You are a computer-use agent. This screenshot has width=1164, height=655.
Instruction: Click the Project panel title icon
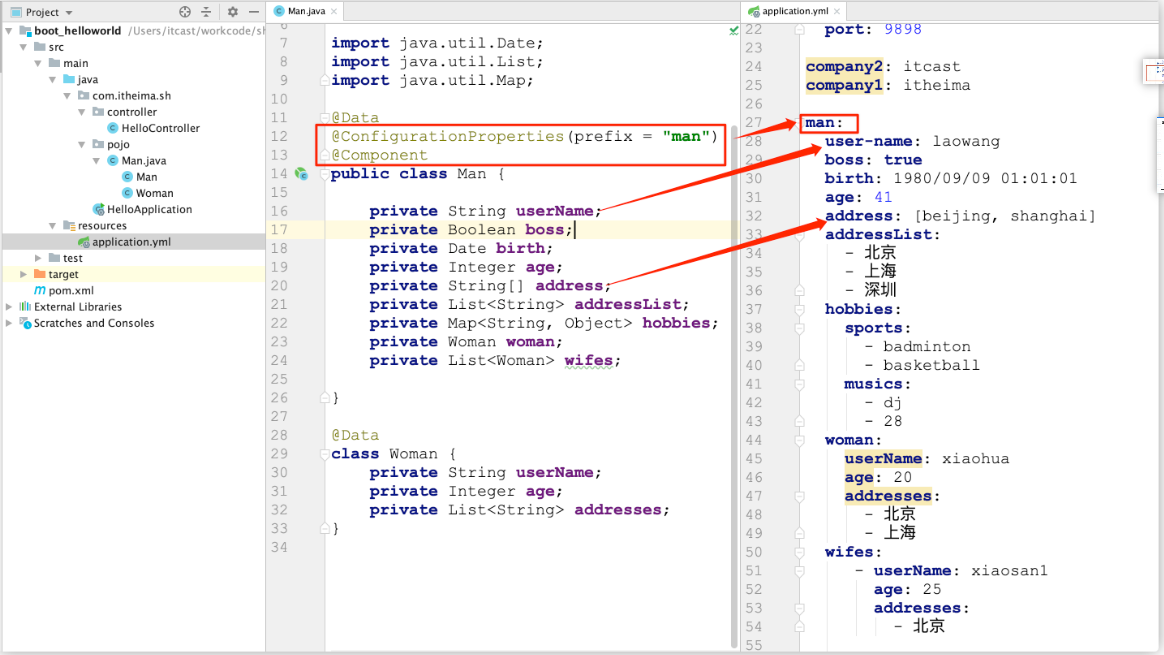click(16, 13)
